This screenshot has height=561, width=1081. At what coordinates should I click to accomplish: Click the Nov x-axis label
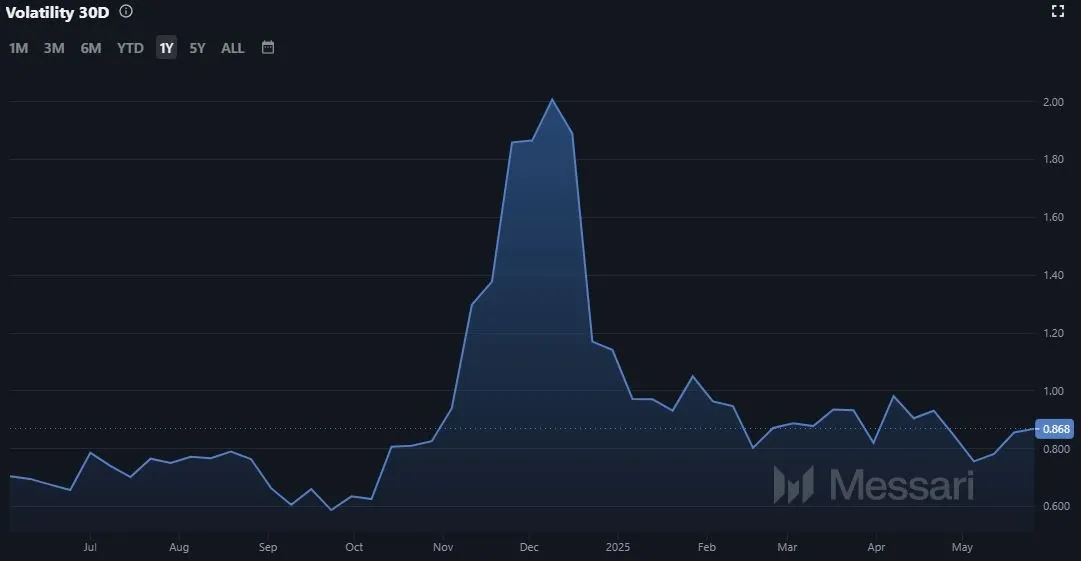443,547
